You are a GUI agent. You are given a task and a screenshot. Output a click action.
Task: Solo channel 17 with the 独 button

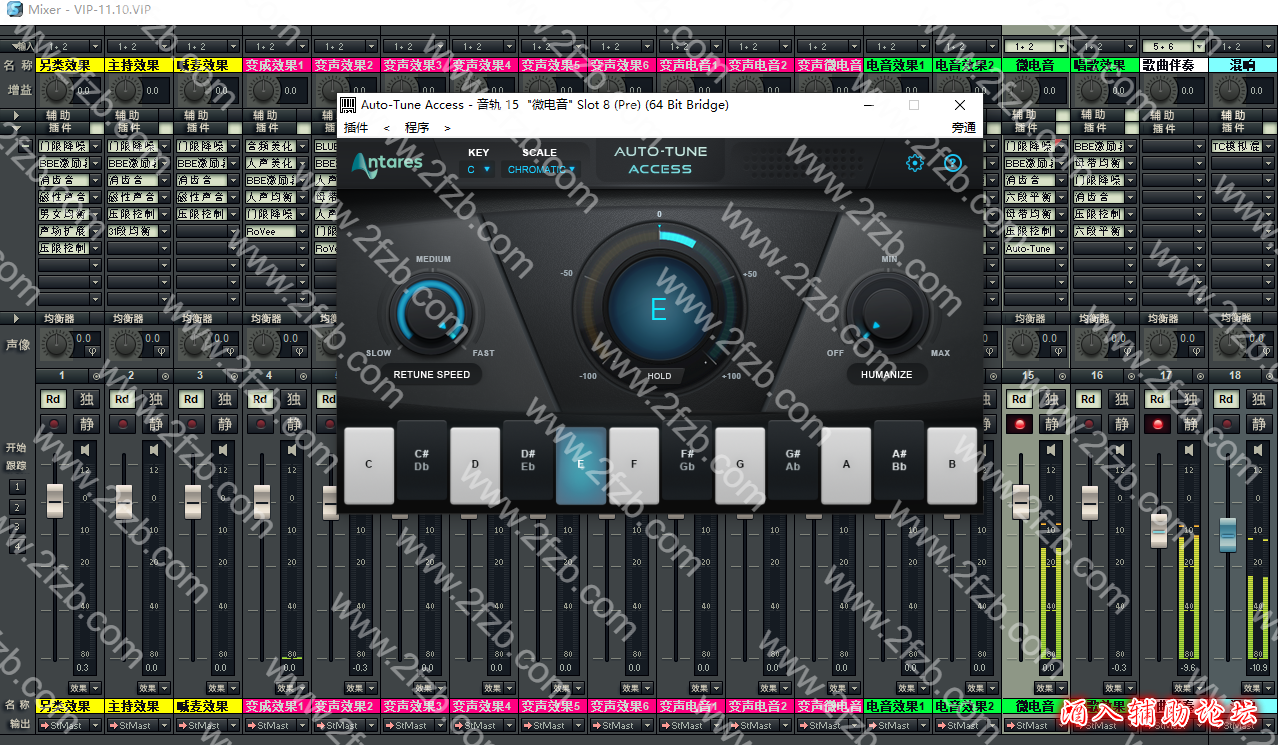tap(1190, 399)
